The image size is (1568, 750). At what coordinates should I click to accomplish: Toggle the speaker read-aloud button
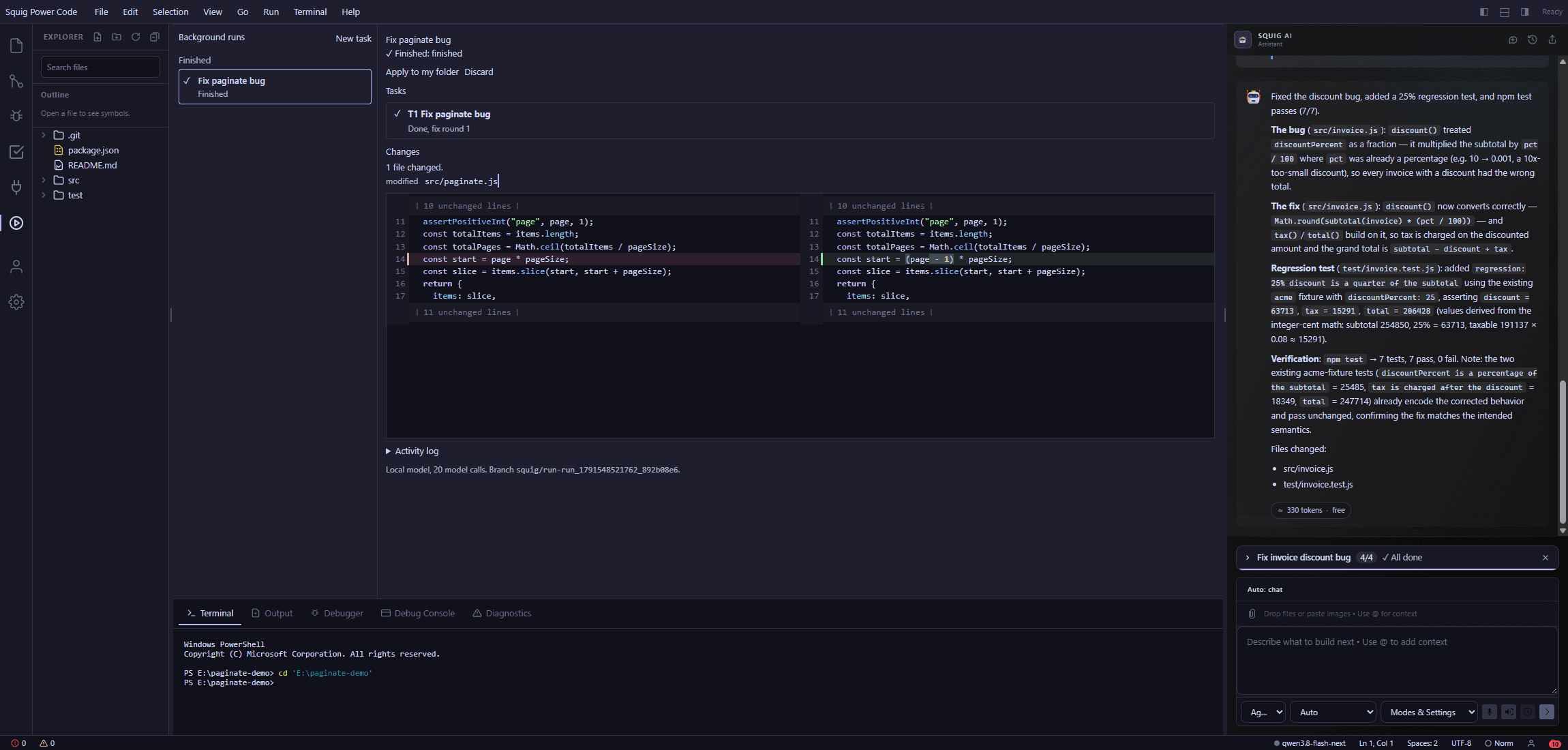(1509, 712)
